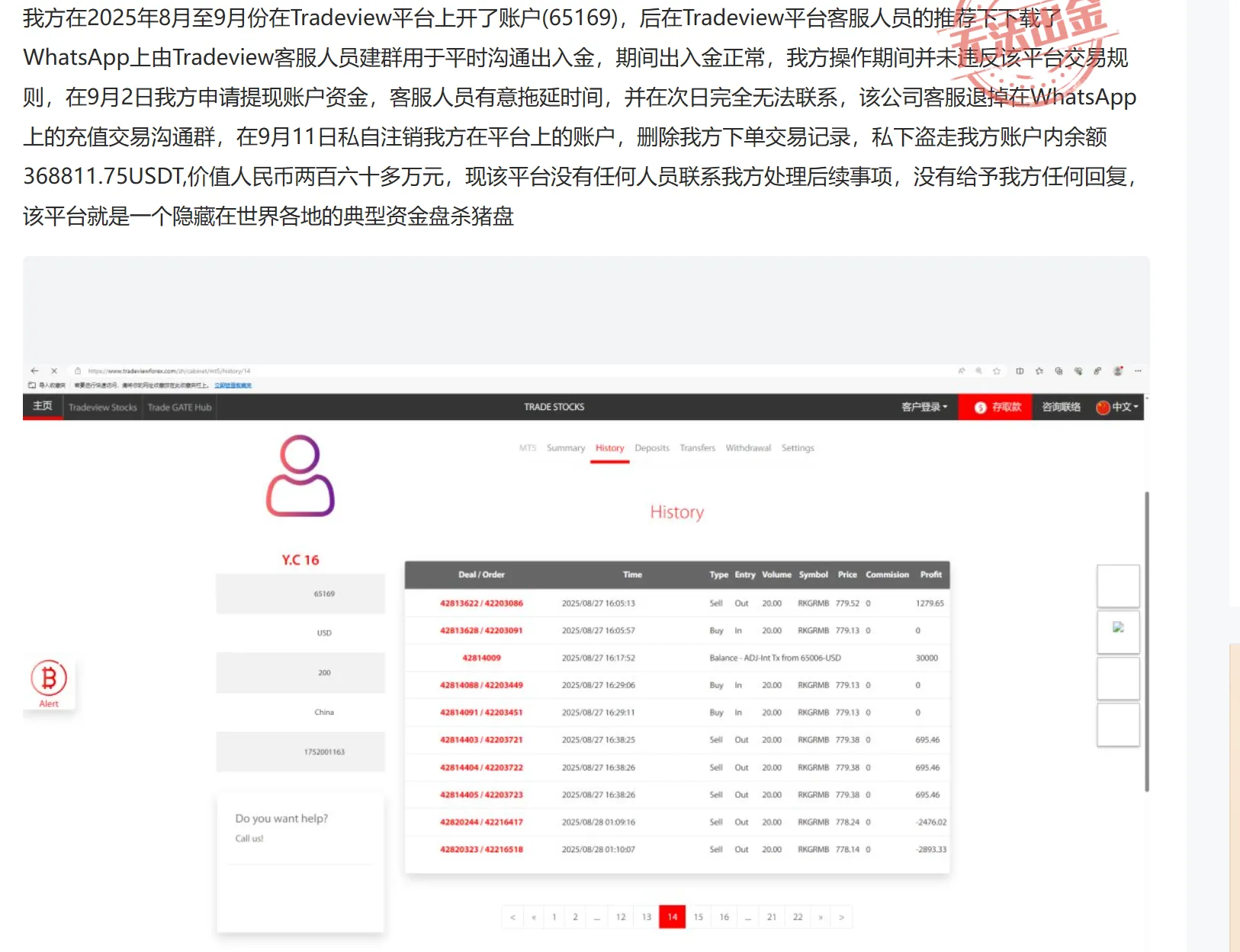1240x952 pixels.
Task: Open deal 42814088 / 42203449
Action: click(x=481, y=685)
